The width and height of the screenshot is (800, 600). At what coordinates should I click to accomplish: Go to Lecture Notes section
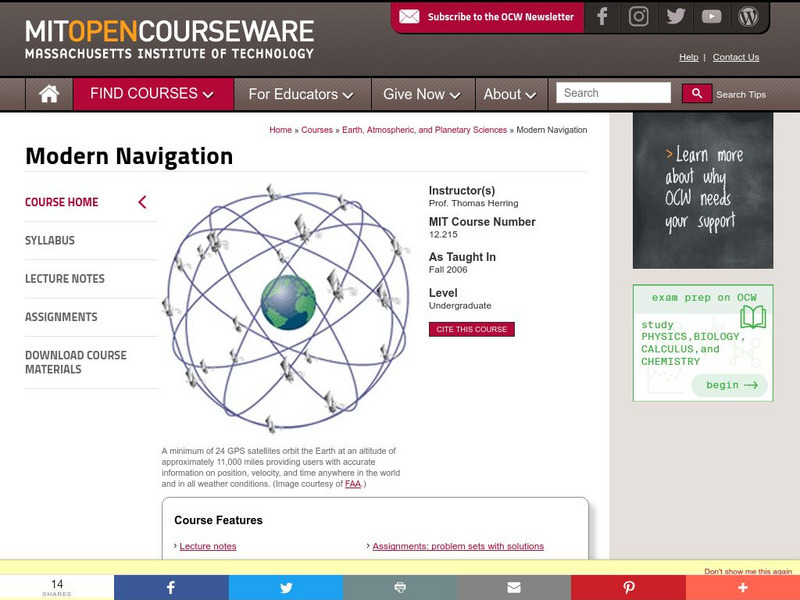pos(65,279)
